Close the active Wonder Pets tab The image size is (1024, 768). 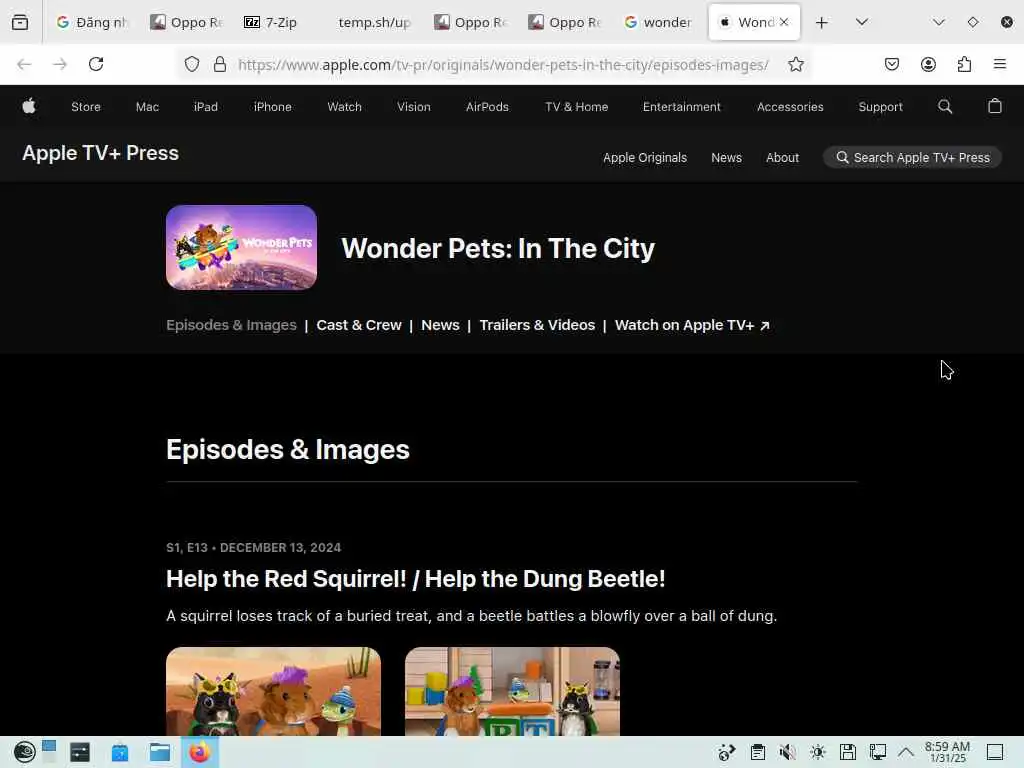point(784,22)
